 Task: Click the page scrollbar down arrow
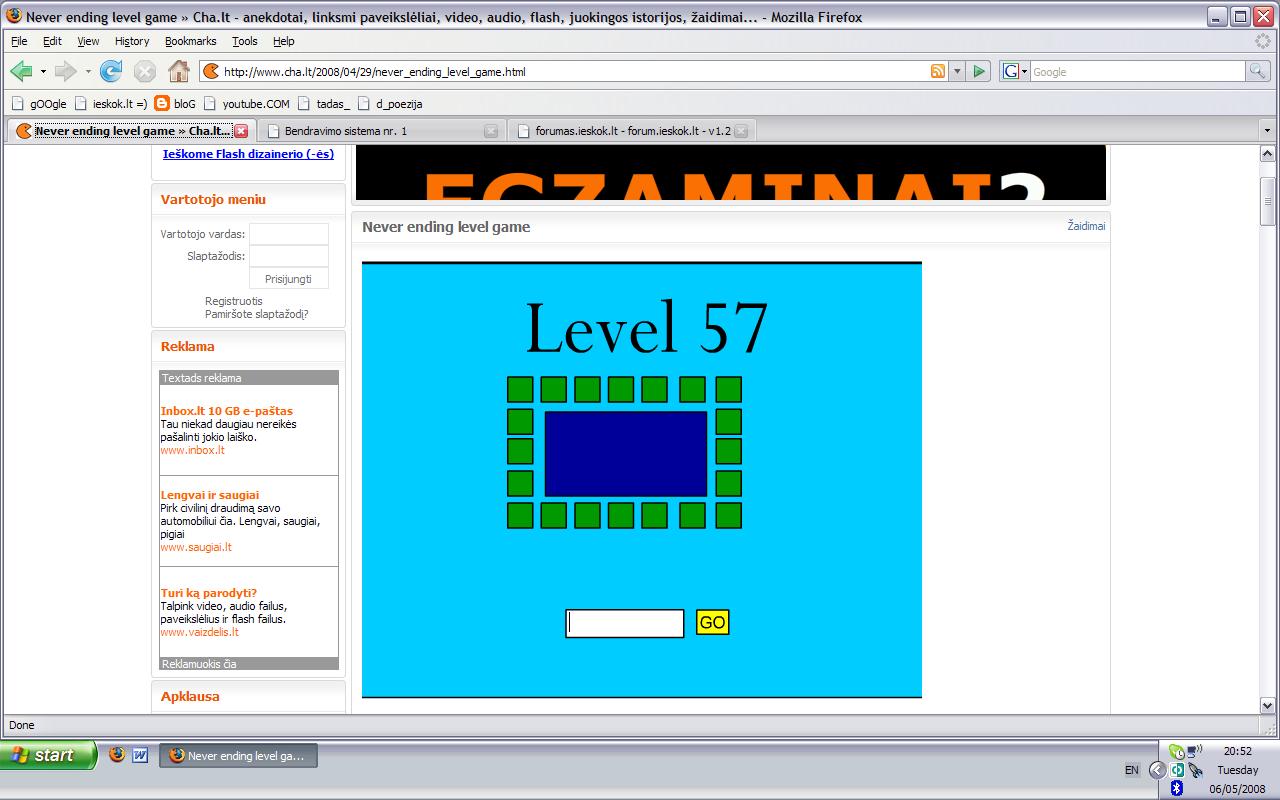click(x=1268, y=706)
